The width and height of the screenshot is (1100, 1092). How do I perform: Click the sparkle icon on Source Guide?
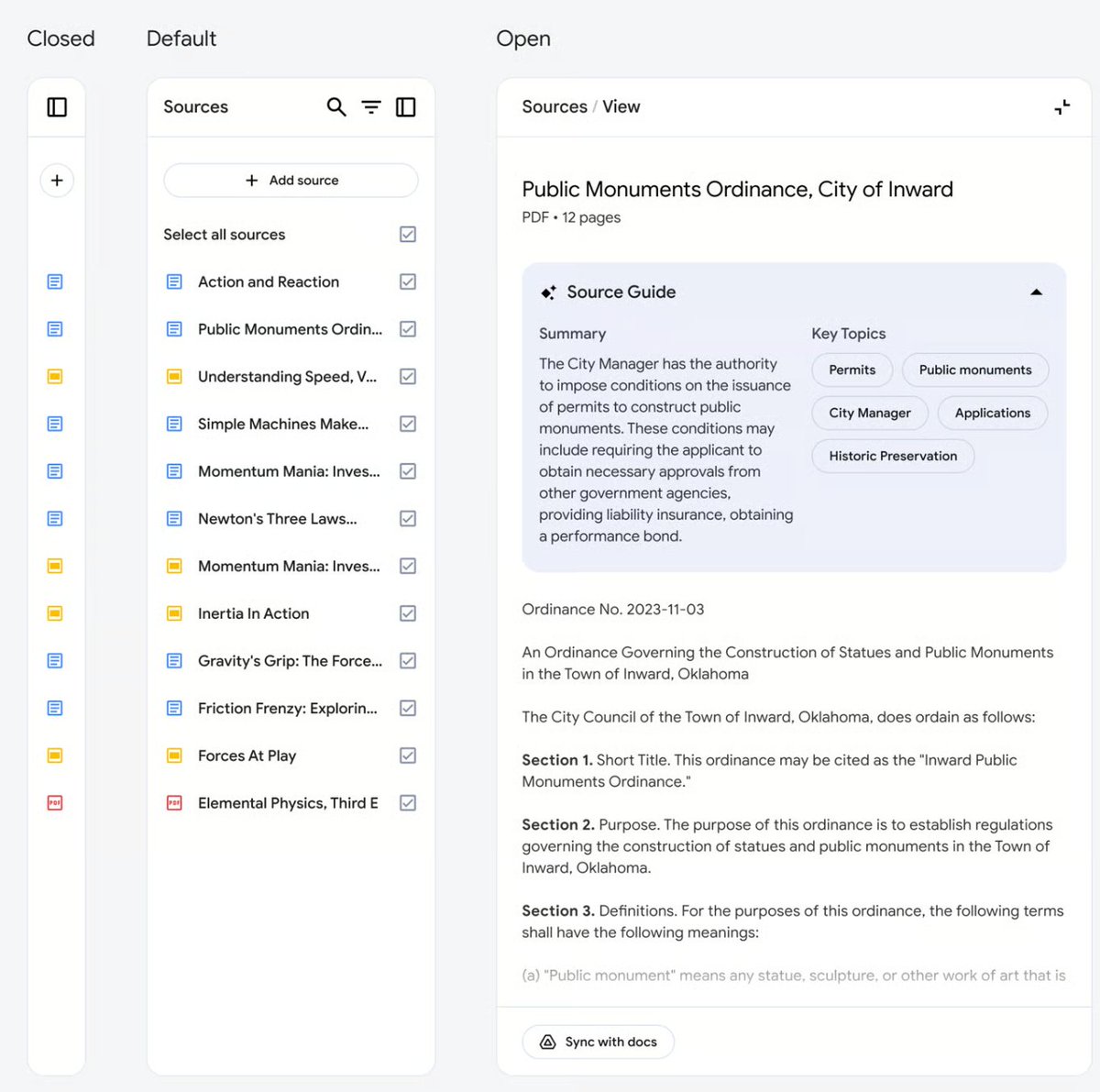[x=548, y=292]
